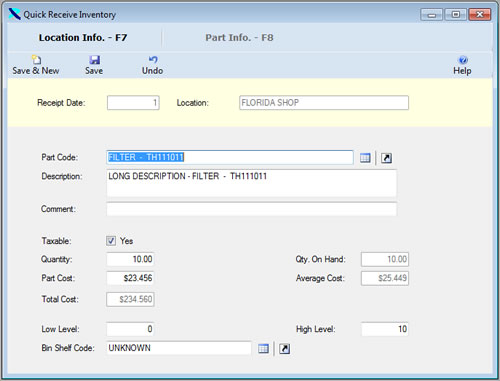The height and width of the screenshot is (381, 500).
Task: Click the Part Code jump arrow icon
Action: click(386, 158)
